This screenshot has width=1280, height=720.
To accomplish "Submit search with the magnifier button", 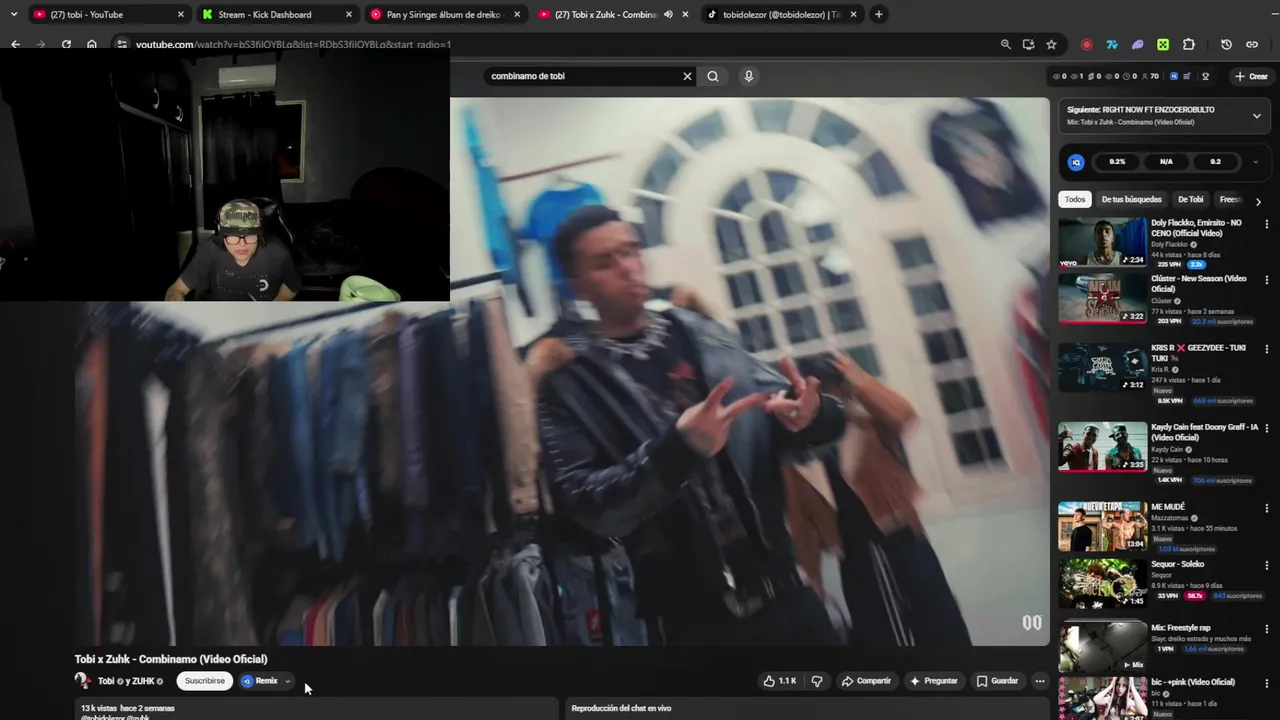I will click(713, 76).
